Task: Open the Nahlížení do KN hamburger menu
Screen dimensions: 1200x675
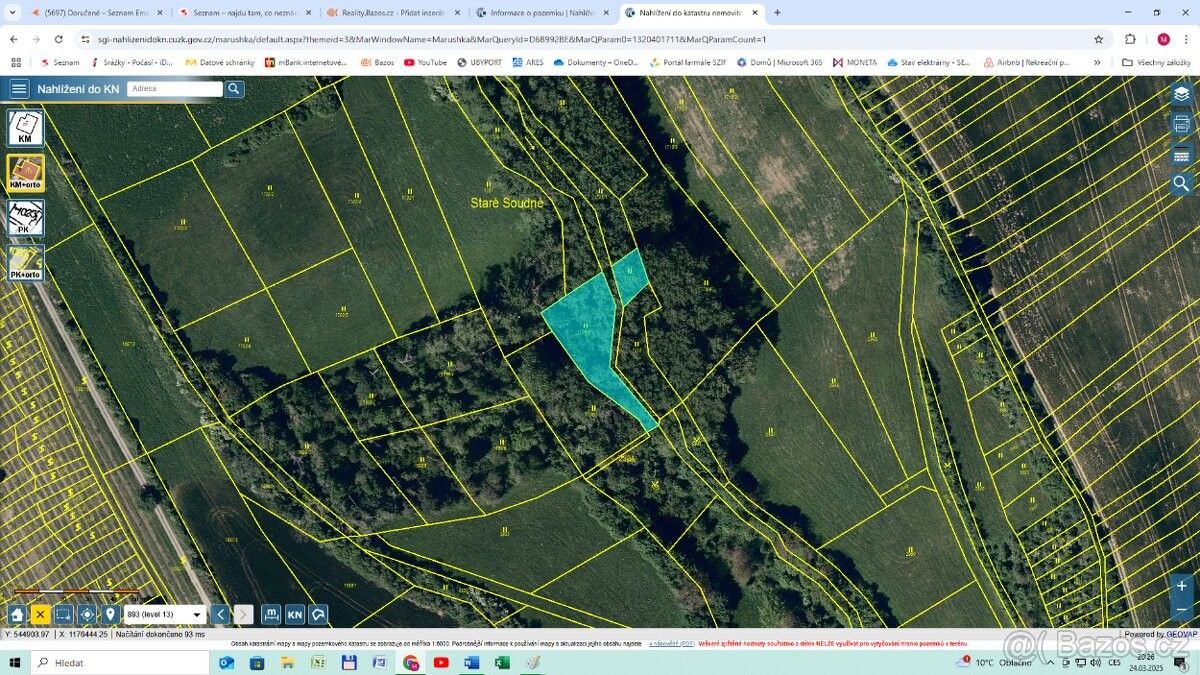Action: coord(19,88)
